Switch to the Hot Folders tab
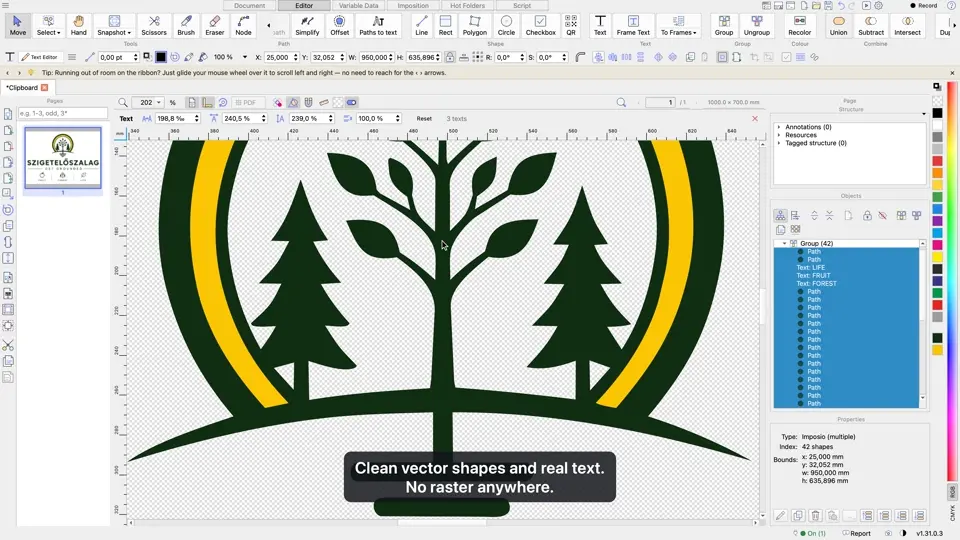Image resolution: width=960 pixels, height=540 pixels. [x=468, y=6]
